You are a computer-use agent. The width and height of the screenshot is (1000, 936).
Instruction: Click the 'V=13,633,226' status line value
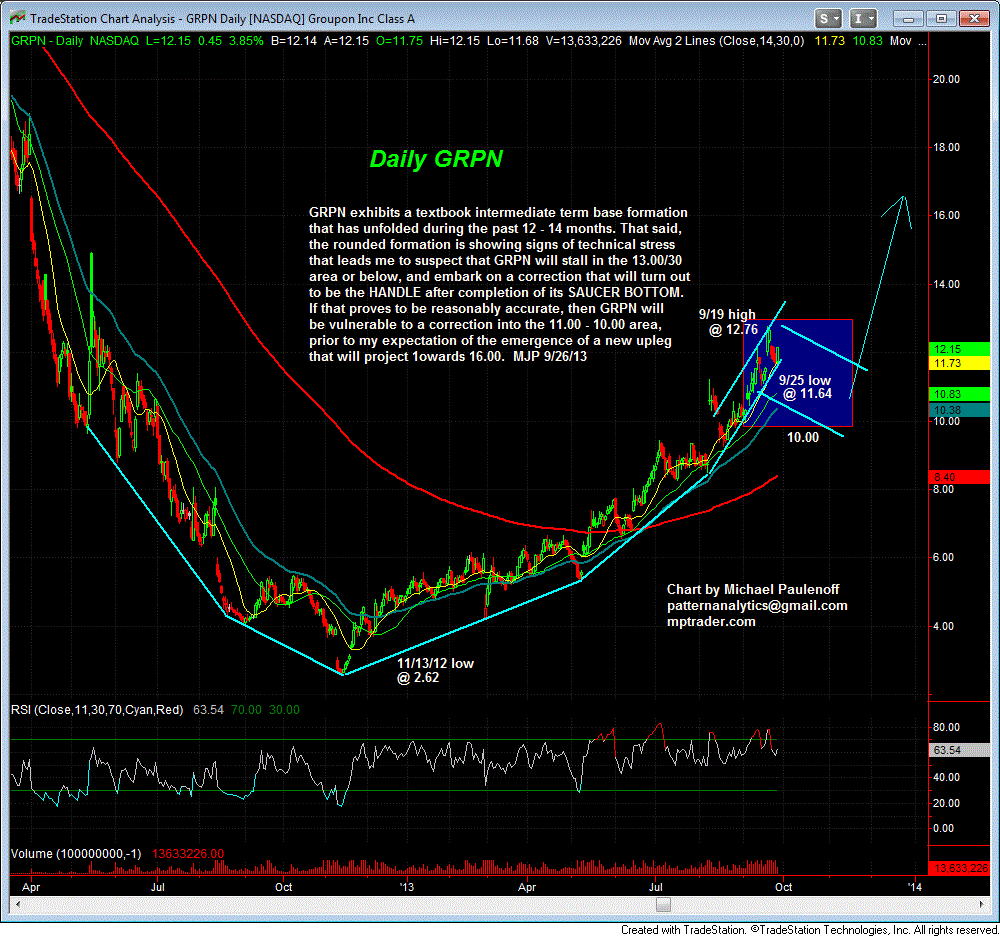584,41
